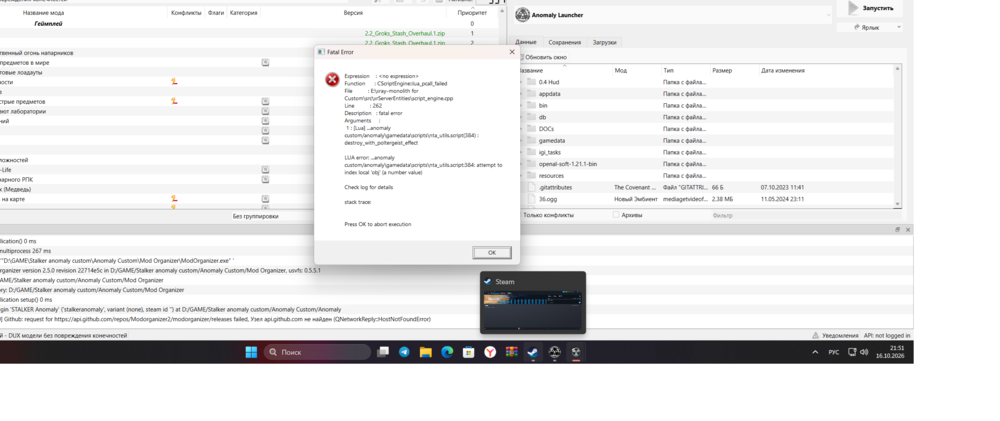Click the Уведомления status bar item
Screen dimensions: 1000x421
coord(835,336)
